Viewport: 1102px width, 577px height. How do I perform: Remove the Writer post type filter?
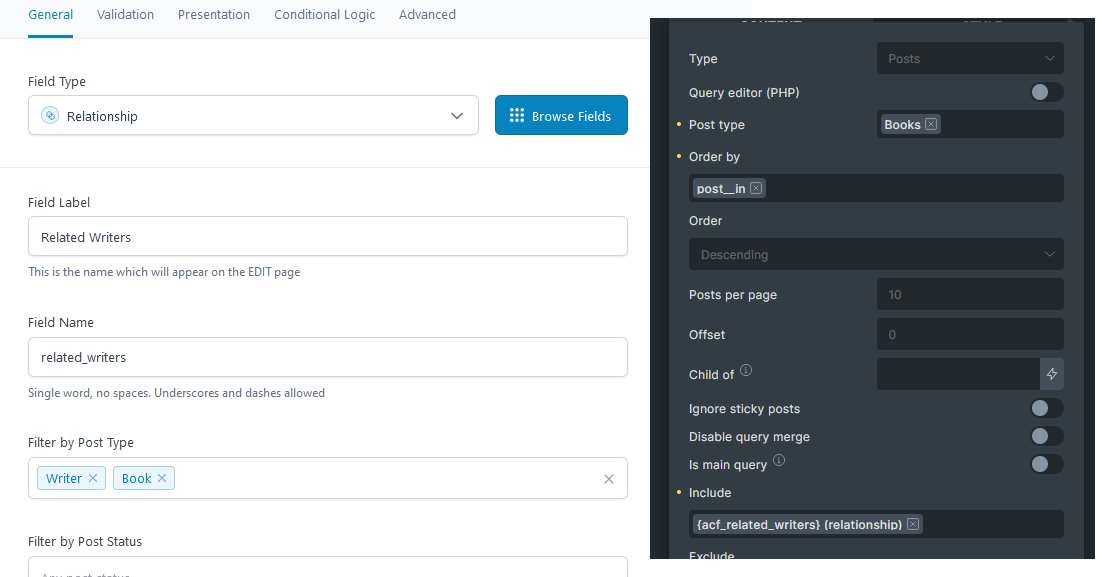(93, 478)
